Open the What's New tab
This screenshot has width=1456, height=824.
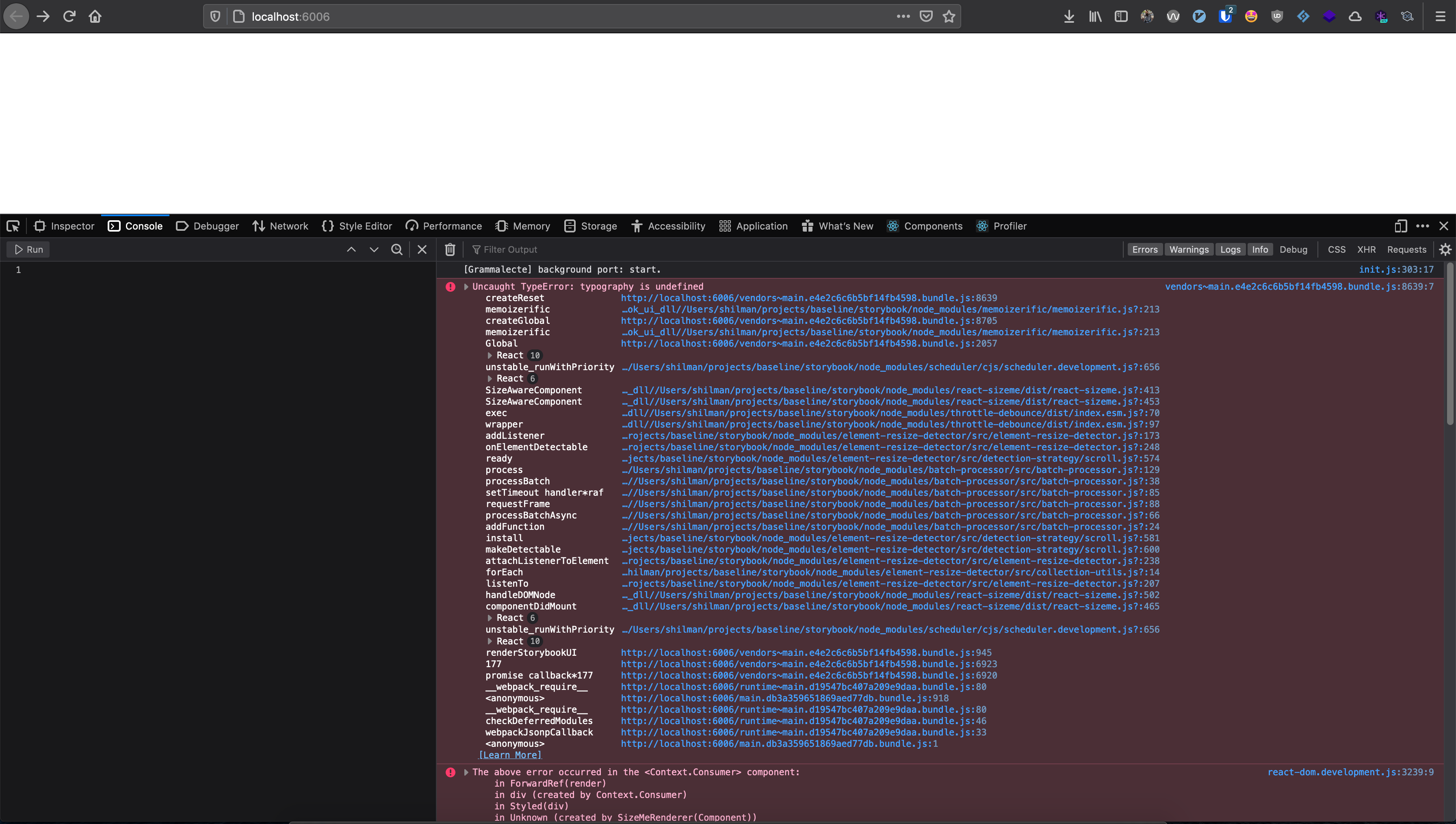[x=838, y=226]
